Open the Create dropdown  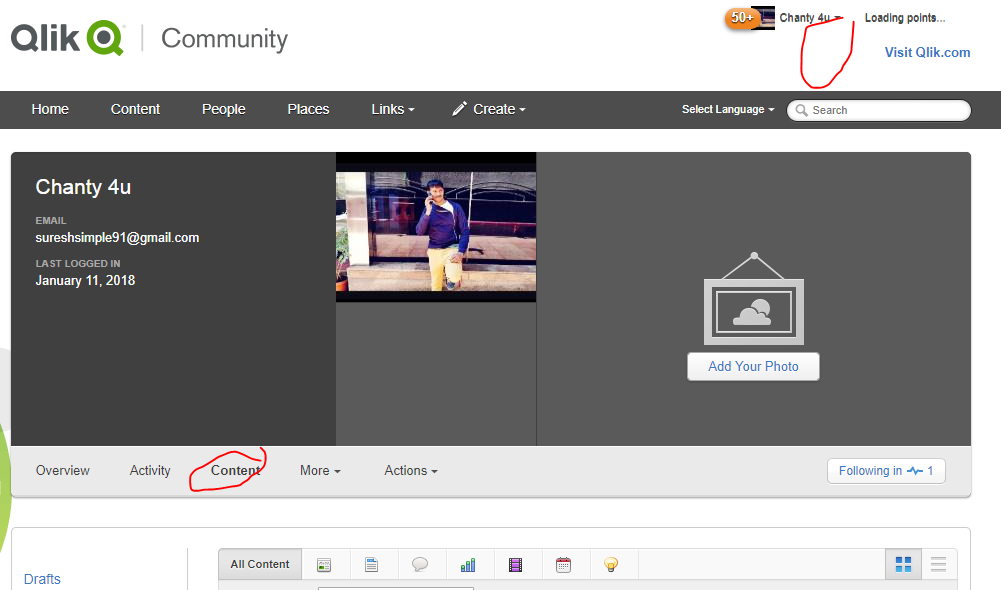point(489,109)
